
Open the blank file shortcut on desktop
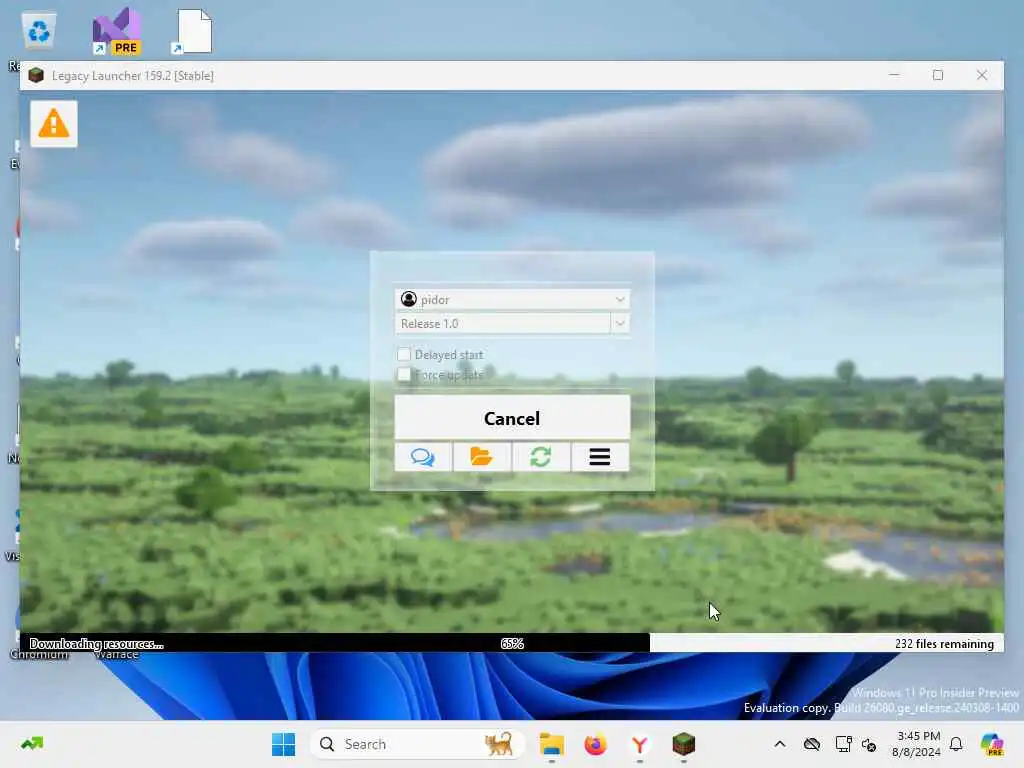tap(193, 31)
